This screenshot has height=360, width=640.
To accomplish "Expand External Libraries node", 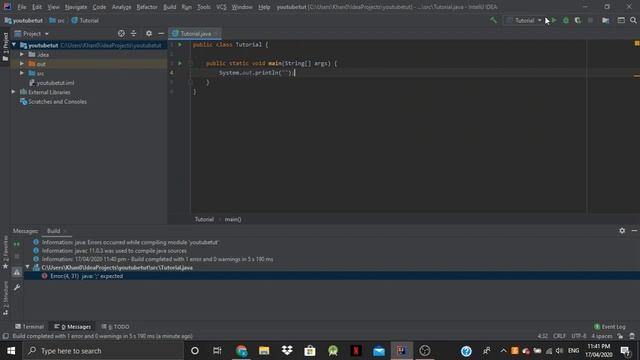I will coord(14,92).
